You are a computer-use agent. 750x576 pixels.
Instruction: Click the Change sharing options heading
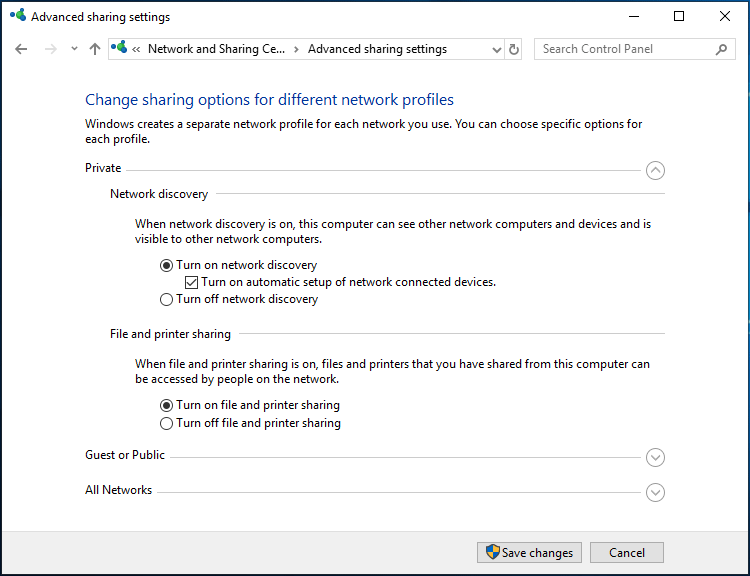(x=269, y=100)
